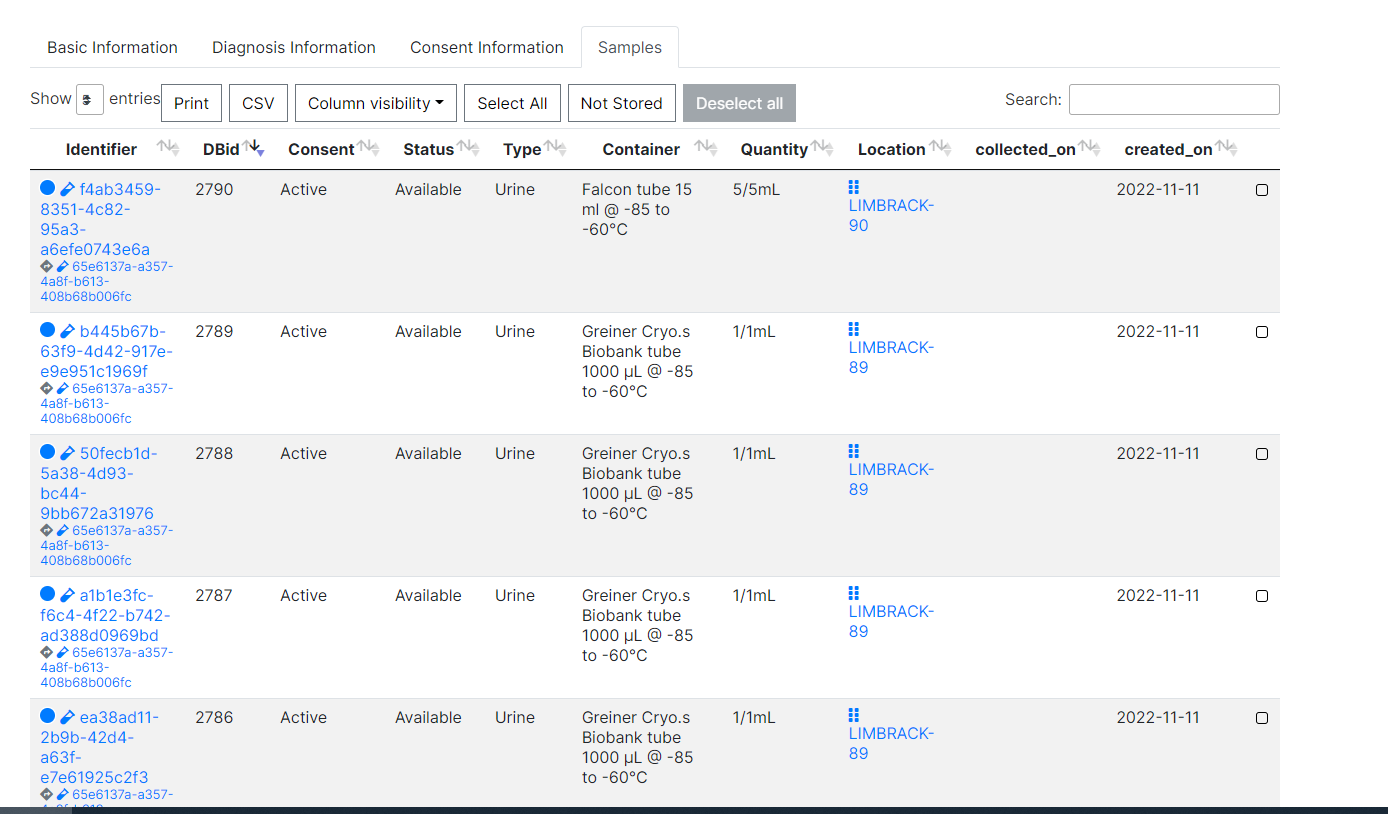The width and height of the screenshot is (1388, 814).
Task: Click the test tube icon beside f4ab3459 identifier
Action: pos(66,188)
